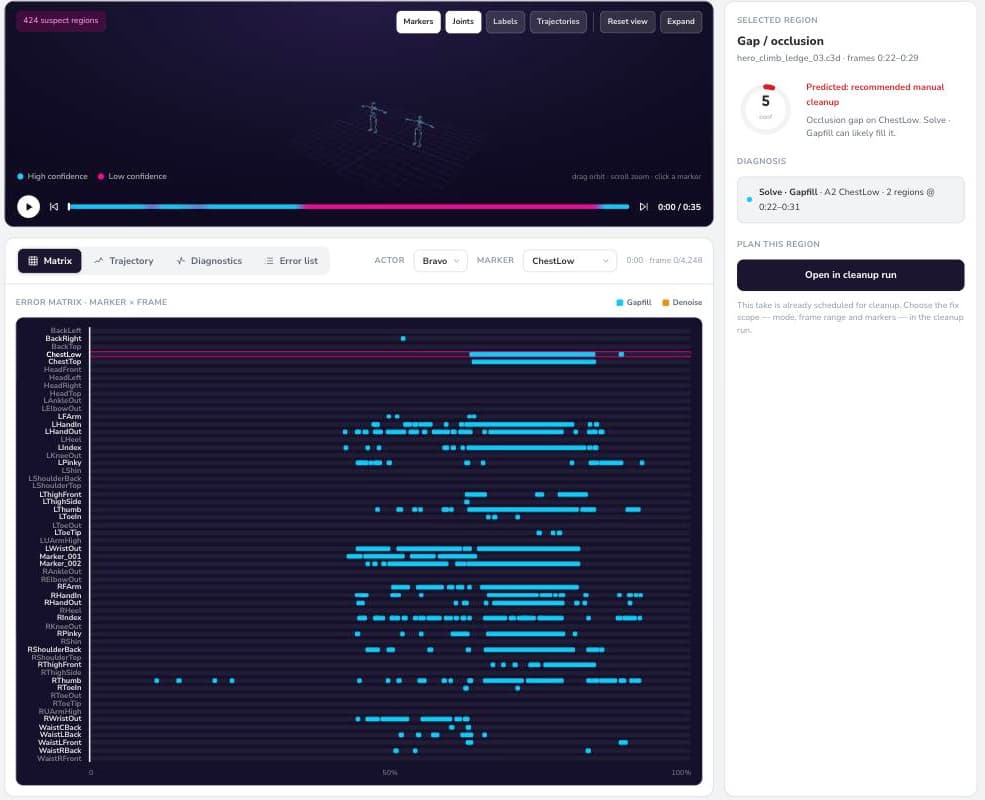Screen dimensions: 985x800
Task: Select the RShoulderBack row label
Action: (x=54, y=650)
